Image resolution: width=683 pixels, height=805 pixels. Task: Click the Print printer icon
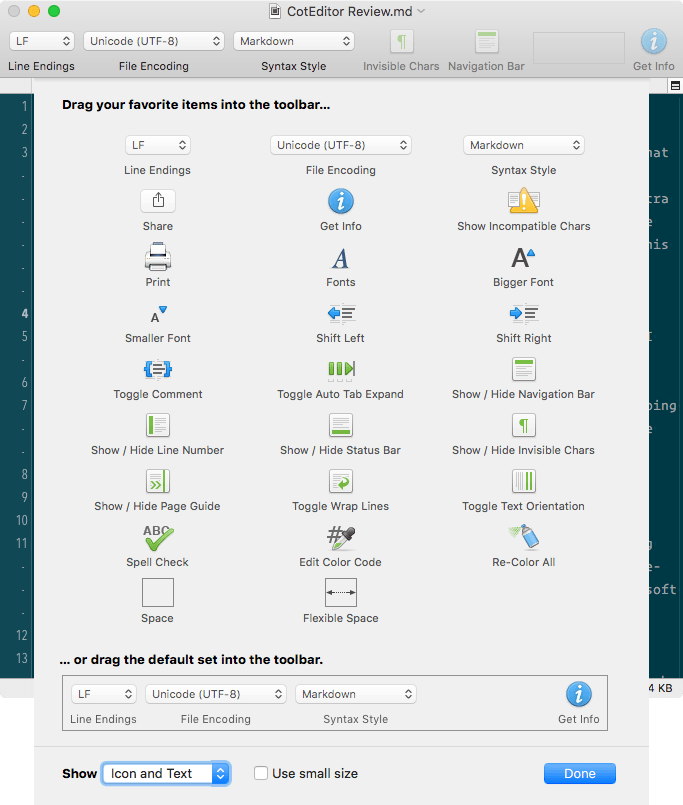click(158, 257)
